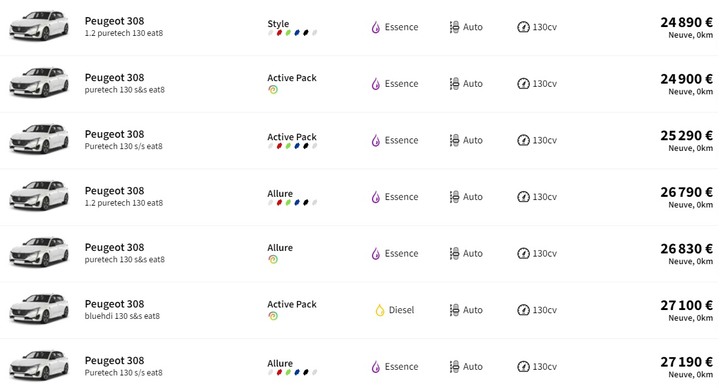
Task: Click the Allure label in the 26 830 € row
Action: [280, 247]
